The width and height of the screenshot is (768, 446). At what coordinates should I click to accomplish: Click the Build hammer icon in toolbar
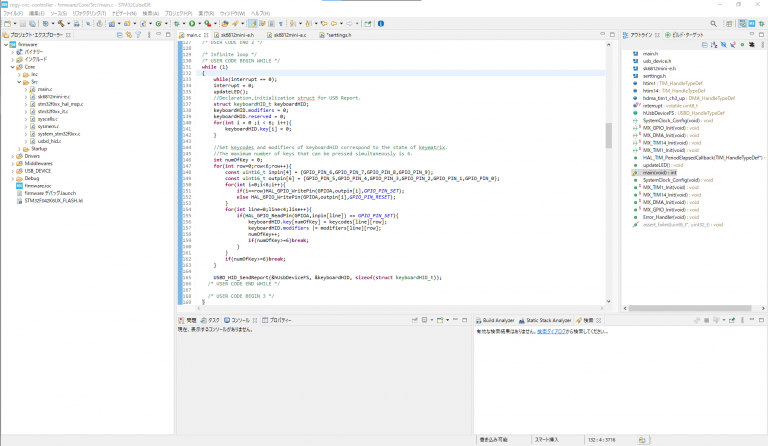click(x=60, y=22)
